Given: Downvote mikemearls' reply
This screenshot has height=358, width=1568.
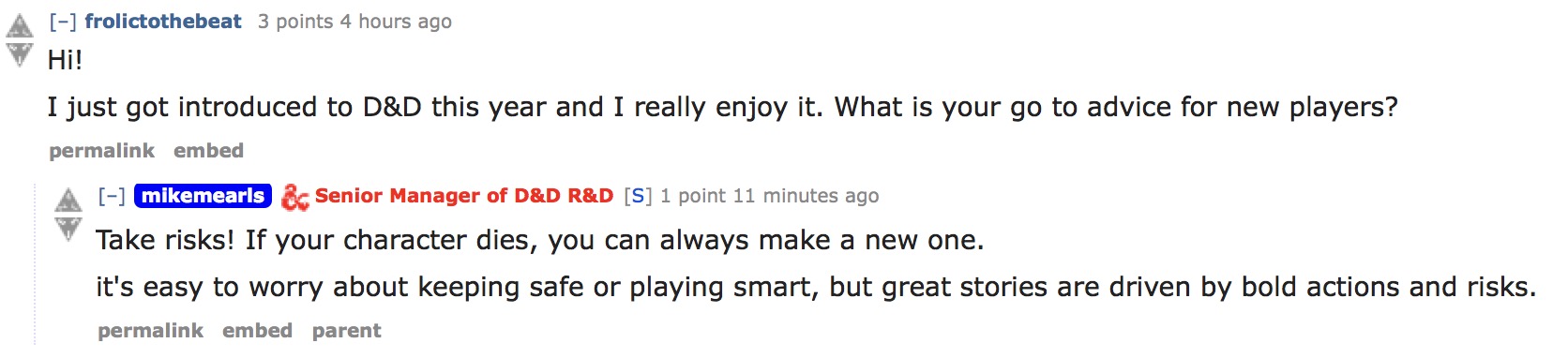Looking at the screenshot, I should coord(68,228).
